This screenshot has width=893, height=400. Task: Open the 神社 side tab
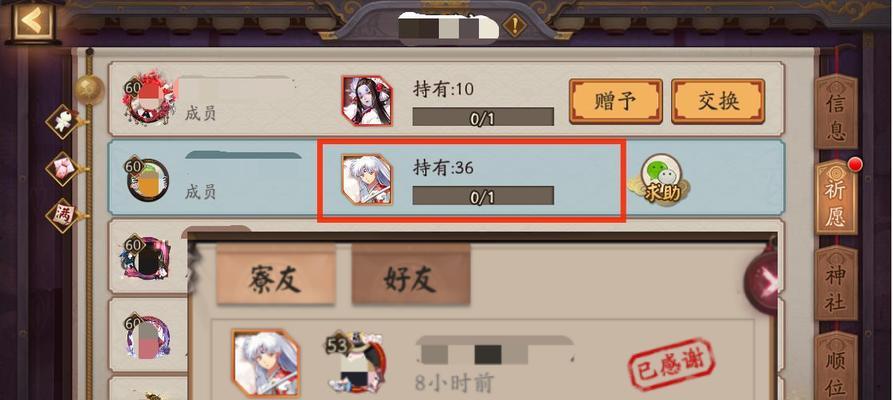[x=835, y=283]
